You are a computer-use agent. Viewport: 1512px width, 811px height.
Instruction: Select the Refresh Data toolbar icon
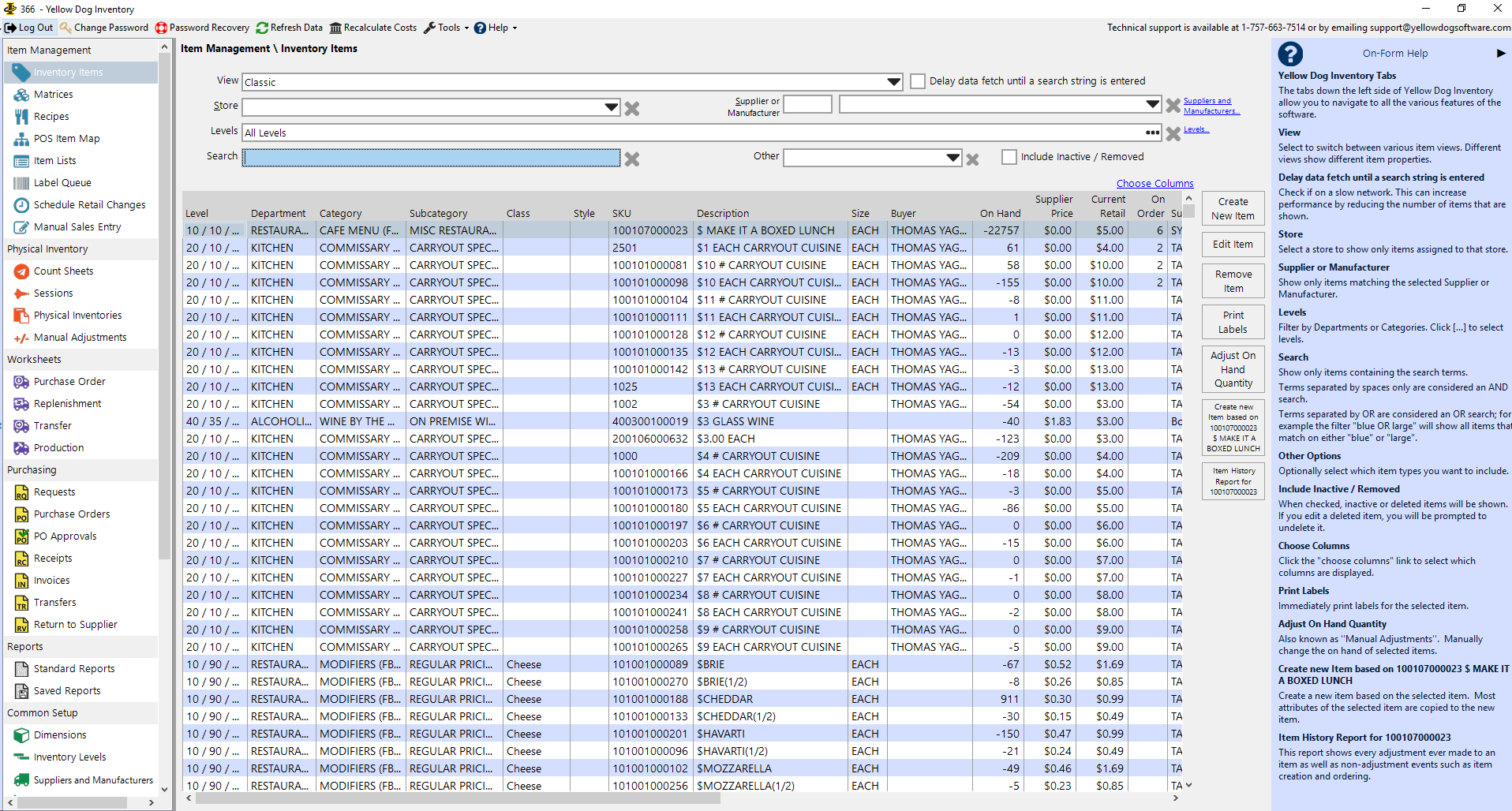tap(262, 28)
